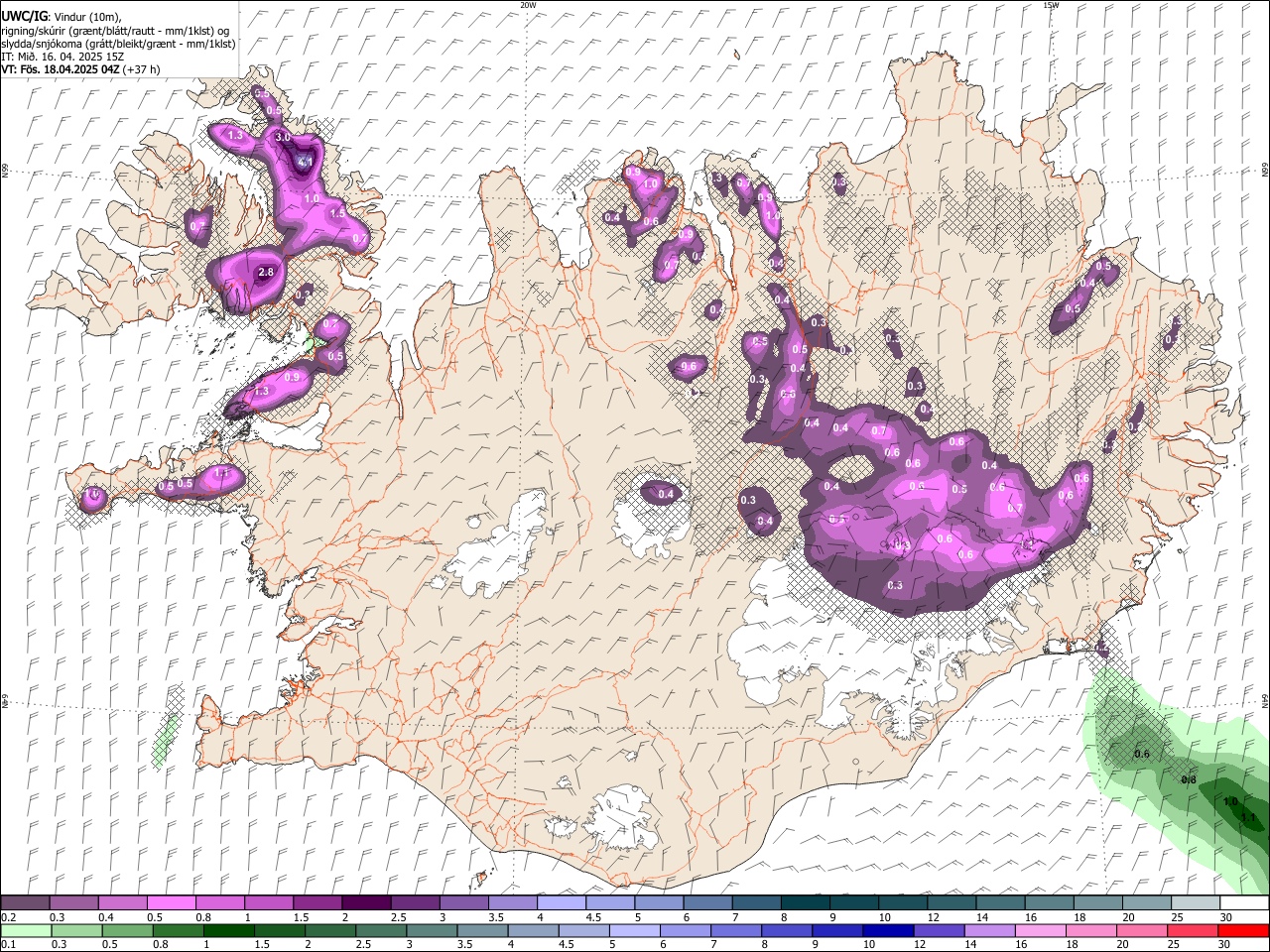Click upper row lavender swatch between 4 and 4.5

[561, 902]
